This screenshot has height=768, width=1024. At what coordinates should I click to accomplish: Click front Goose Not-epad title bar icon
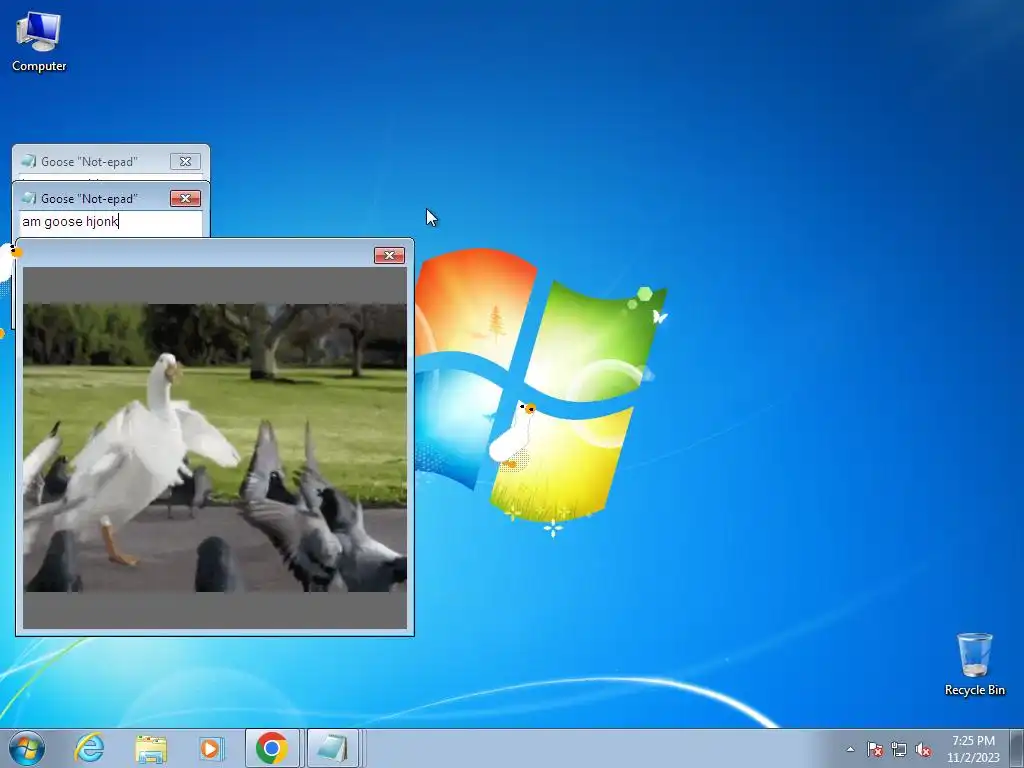click(x=29, y=198)
